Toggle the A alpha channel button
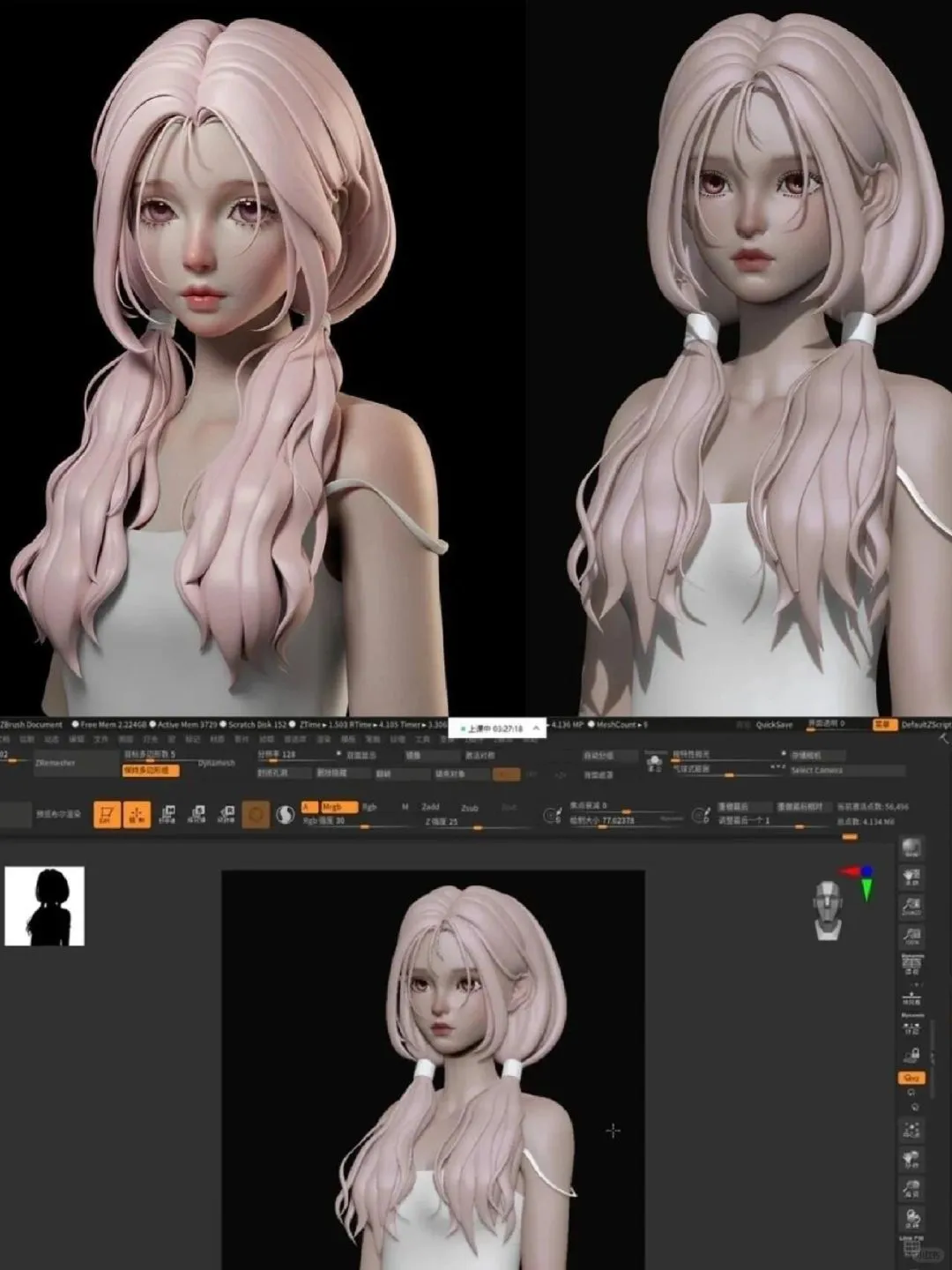Viewport: 952px width, 1270px height. point(309,807)
